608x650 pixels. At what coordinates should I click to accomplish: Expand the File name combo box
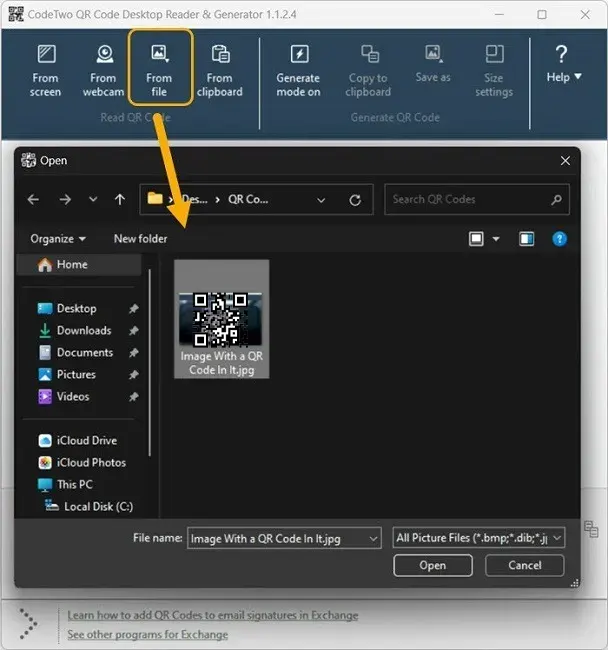pos(374,538)
